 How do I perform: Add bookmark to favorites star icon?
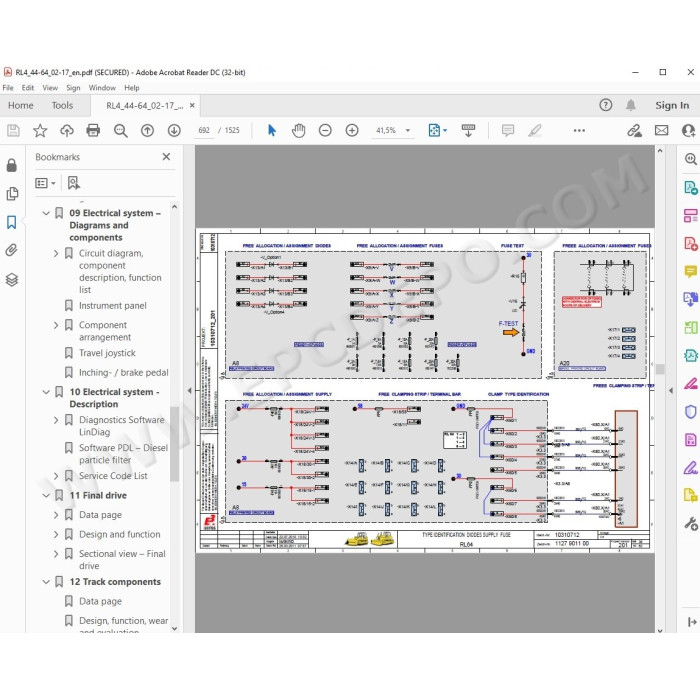40,130
